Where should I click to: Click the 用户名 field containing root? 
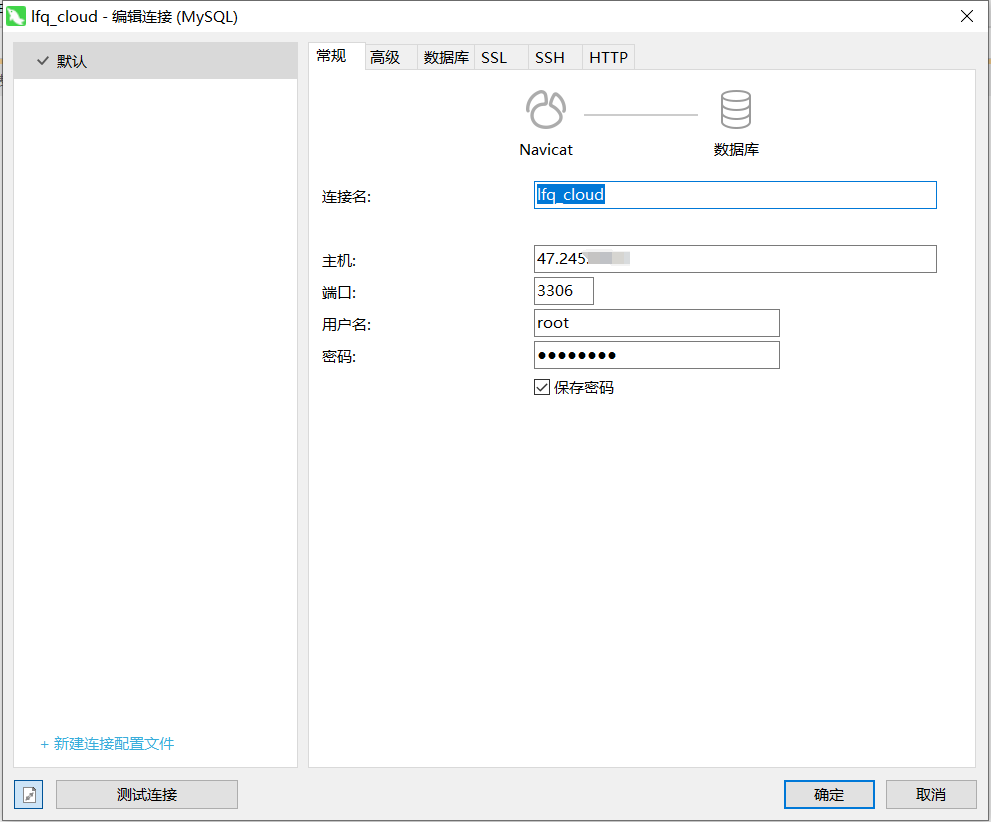click(657, 323)
